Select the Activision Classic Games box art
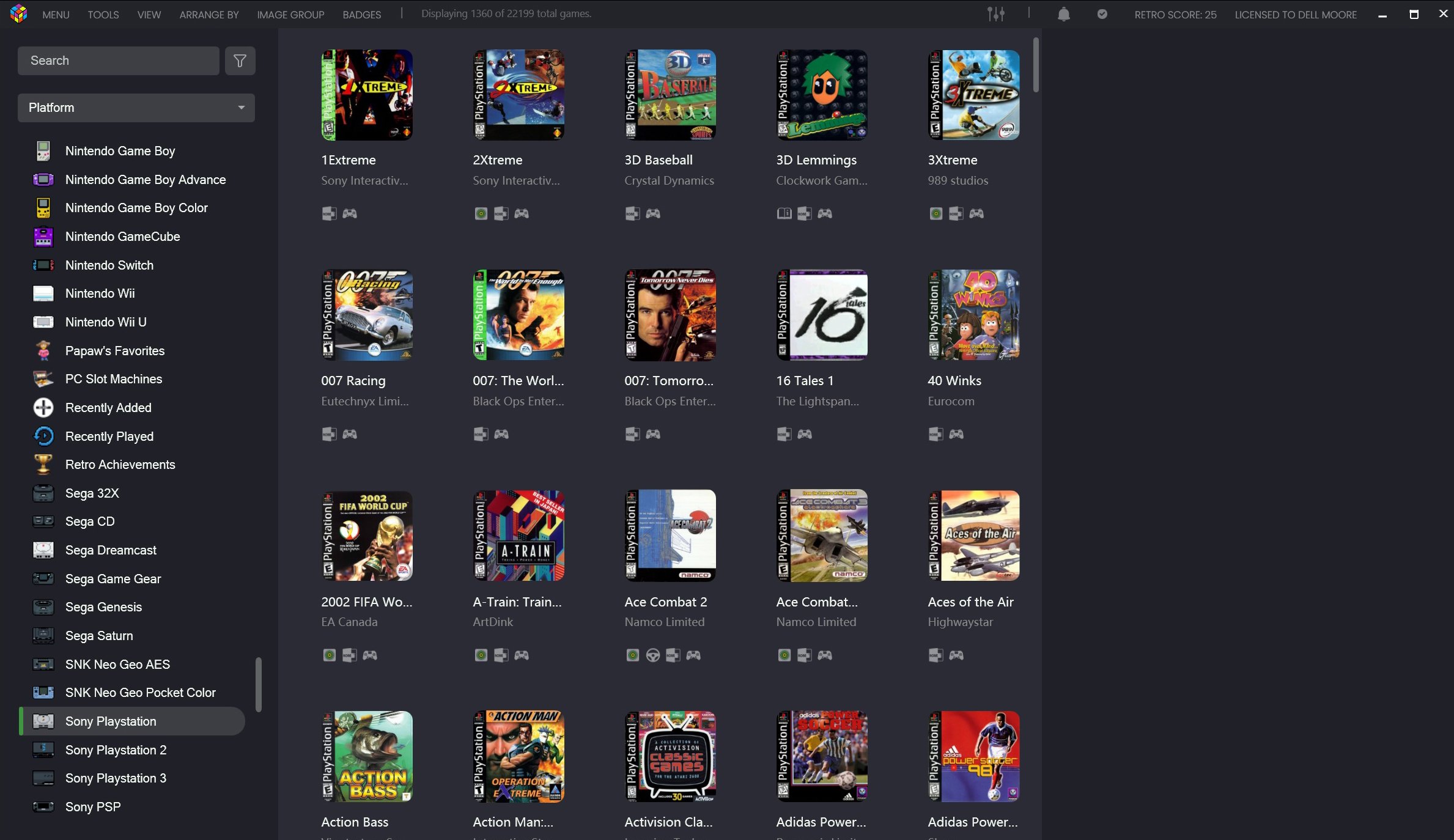 pyautogui.click(x=670, y=756)
